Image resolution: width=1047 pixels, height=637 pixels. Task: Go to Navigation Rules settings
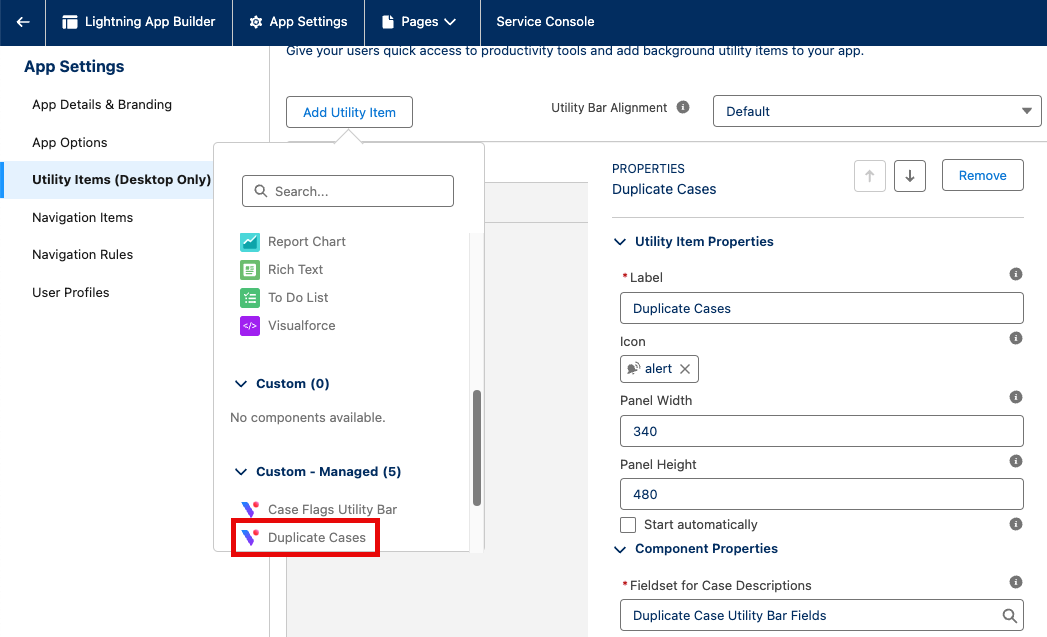pyautogui.click(x=82, y=255)
